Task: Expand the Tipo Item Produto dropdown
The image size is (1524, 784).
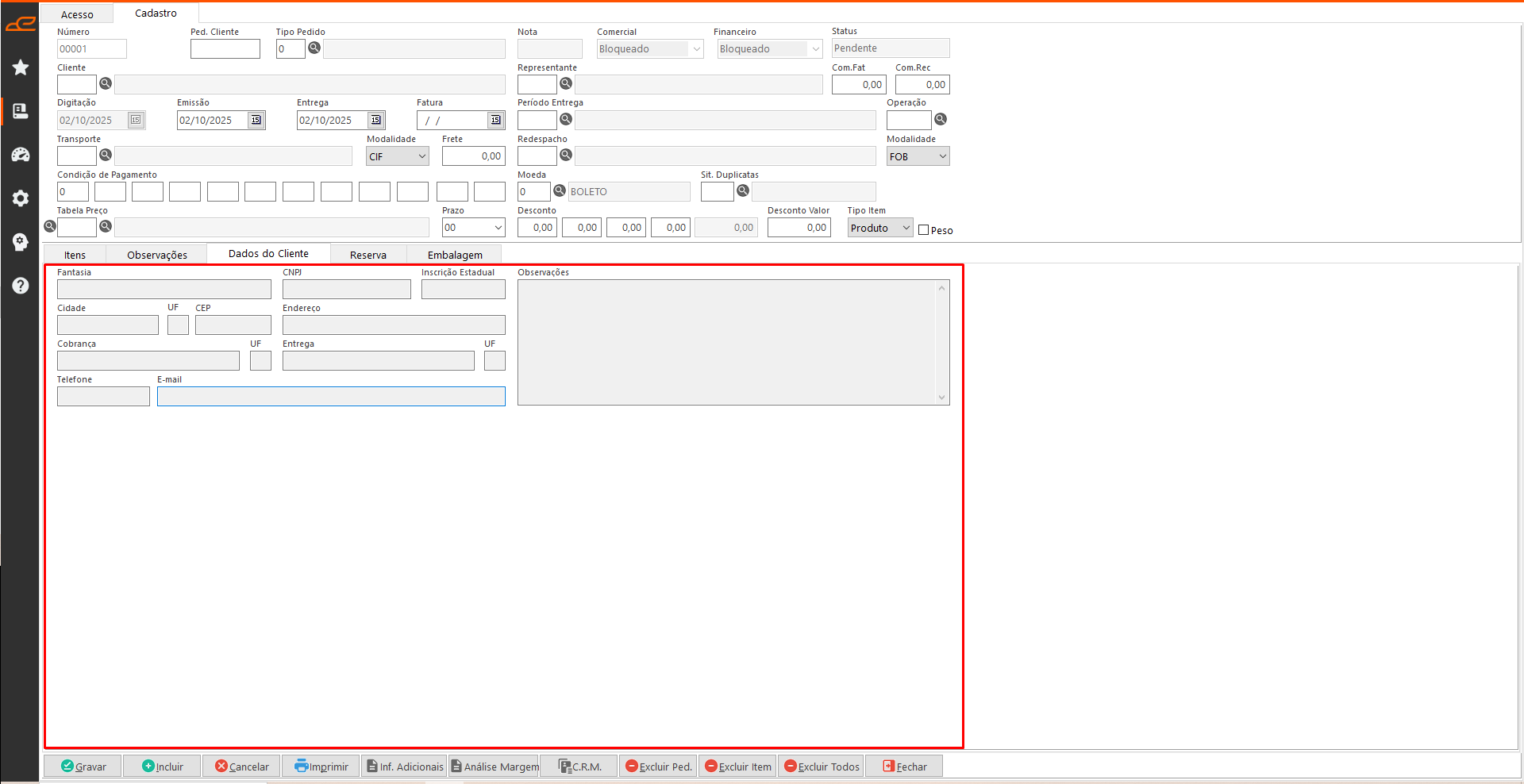Action: click(x=906, y=228)
